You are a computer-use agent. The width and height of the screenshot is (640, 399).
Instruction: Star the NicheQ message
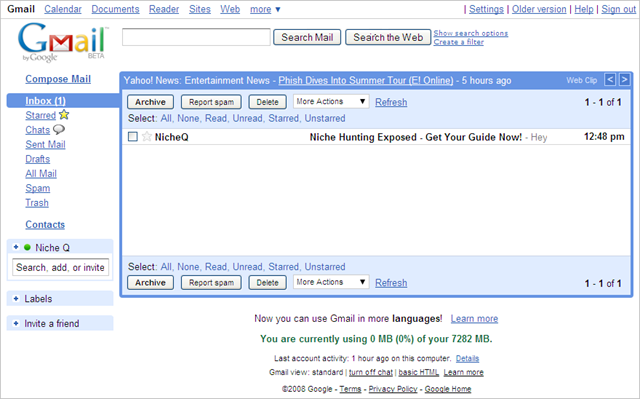pos(147,137)
